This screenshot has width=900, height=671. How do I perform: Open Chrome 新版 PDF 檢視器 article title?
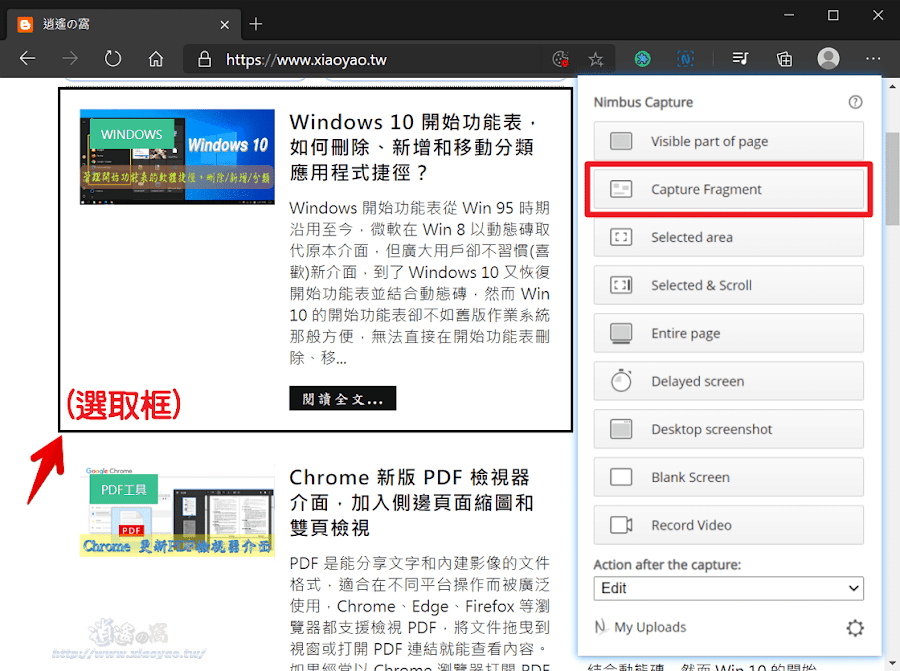pos(412,502)
